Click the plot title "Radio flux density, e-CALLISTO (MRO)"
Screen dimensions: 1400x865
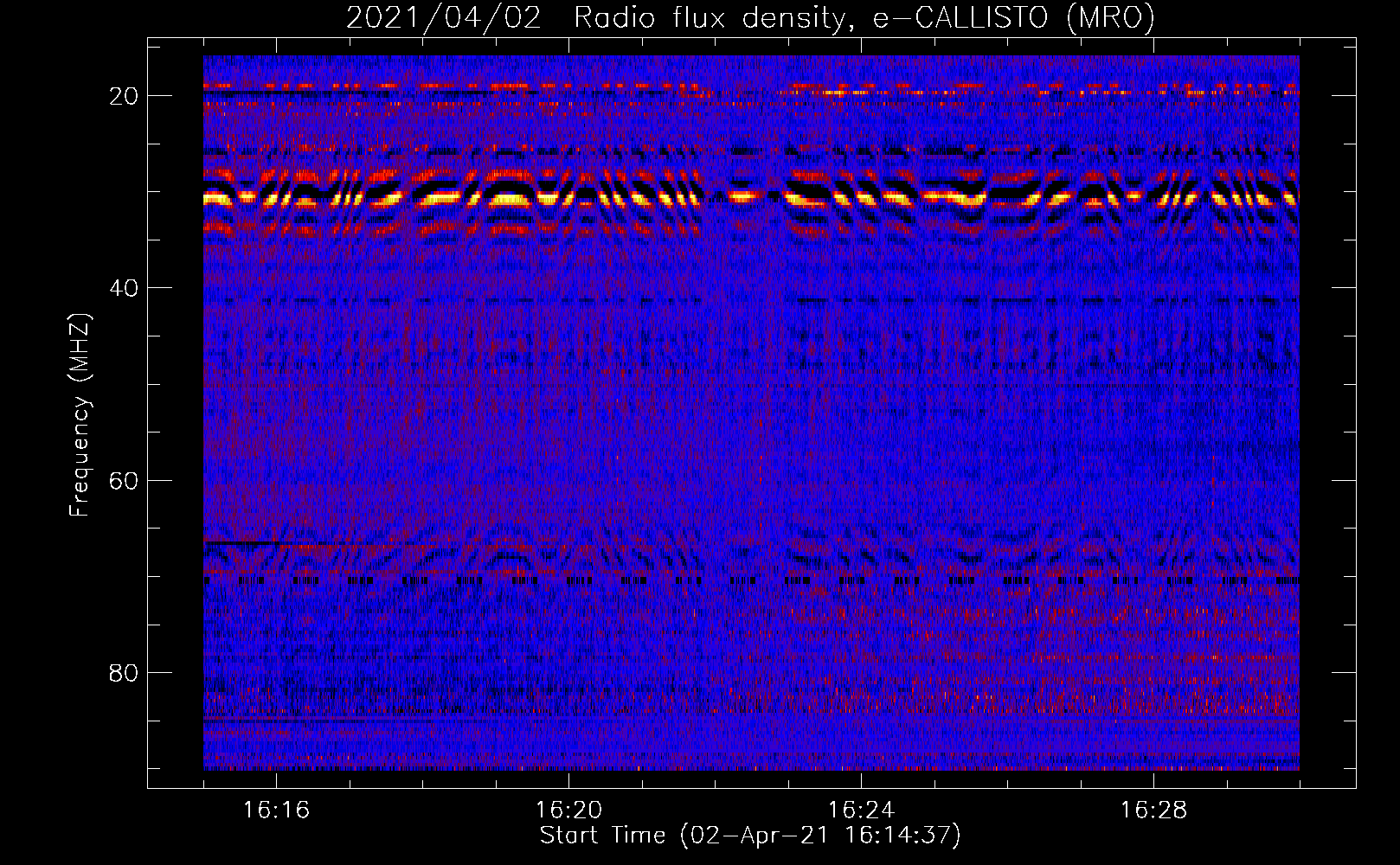coord(864,17)
